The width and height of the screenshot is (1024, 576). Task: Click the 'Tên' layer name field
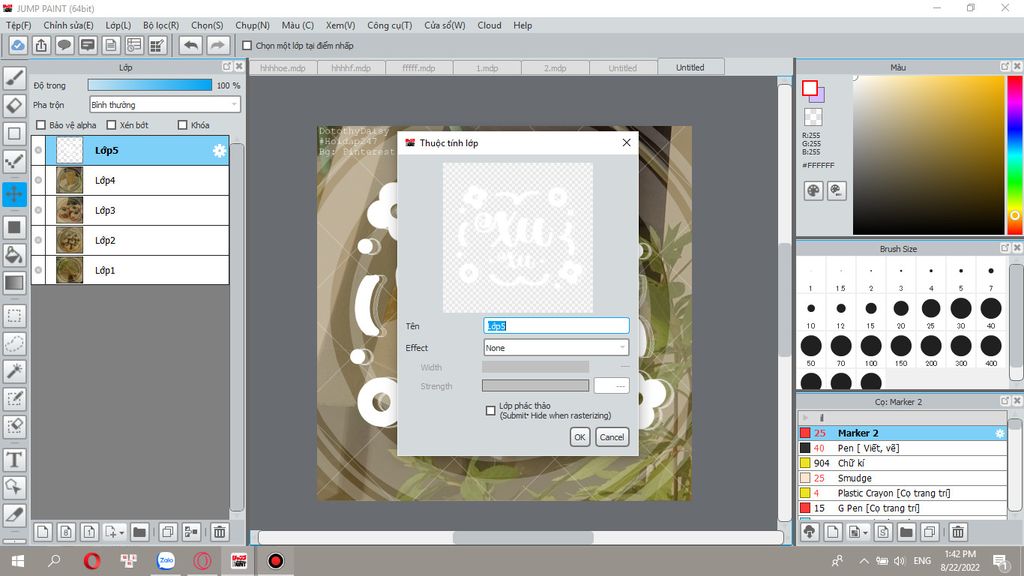[556, 325]
